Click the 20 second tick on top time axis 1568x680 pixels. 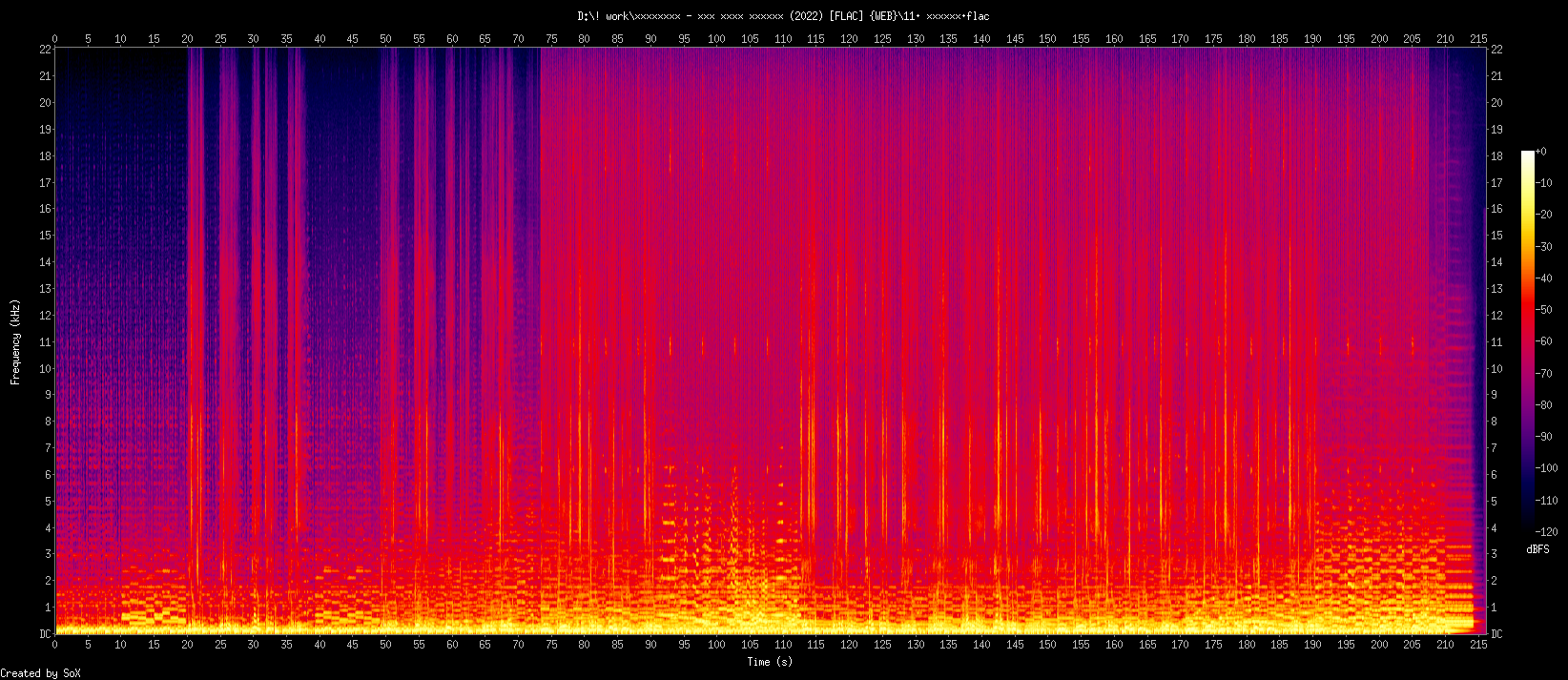[187, 39]
